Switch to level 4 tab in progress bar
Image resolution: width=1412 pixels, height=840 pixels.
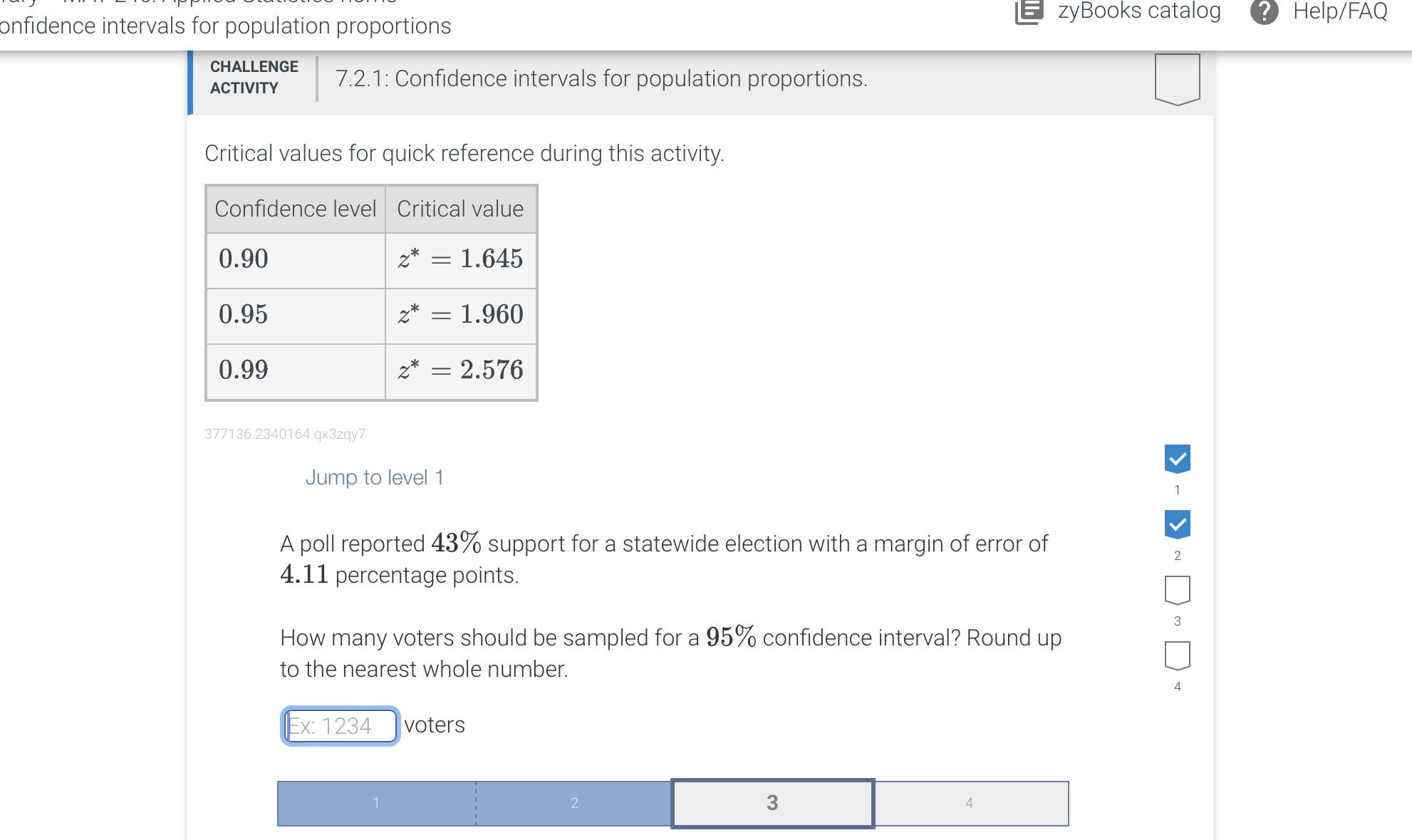[x=969, y=803]
